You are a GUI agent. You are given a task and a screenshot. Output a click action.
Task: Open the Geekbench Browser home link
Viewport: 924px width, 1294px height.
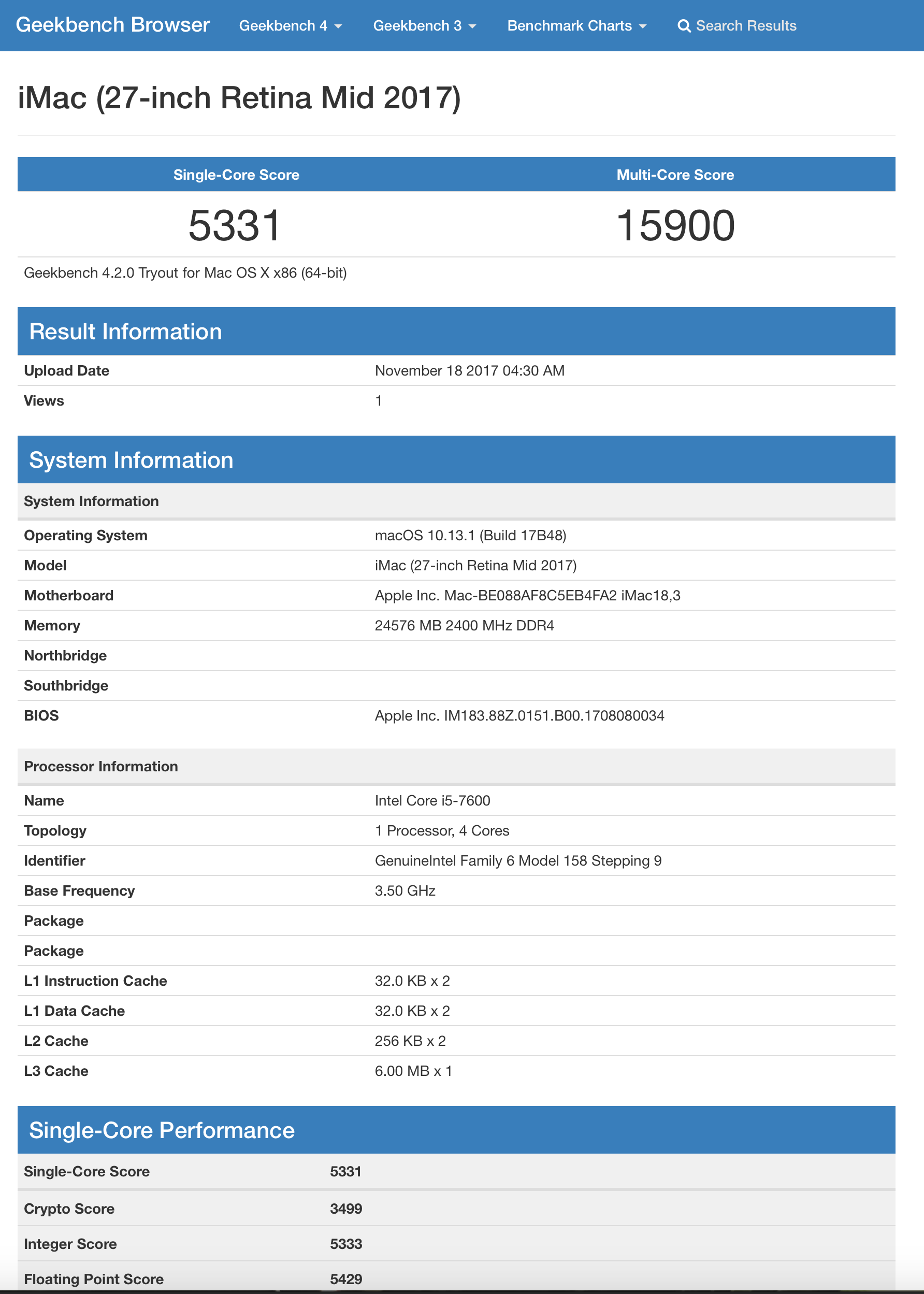point(113,25)
